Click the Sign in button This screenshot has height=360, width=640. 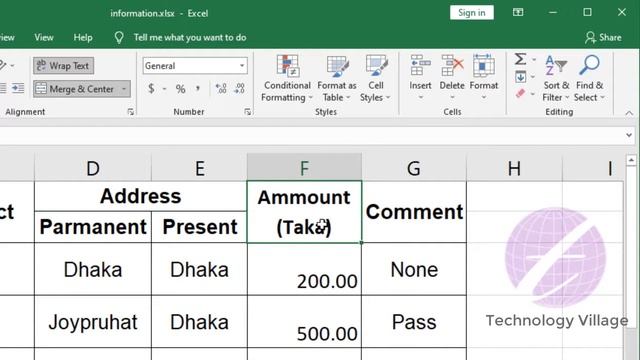[472, 13]
